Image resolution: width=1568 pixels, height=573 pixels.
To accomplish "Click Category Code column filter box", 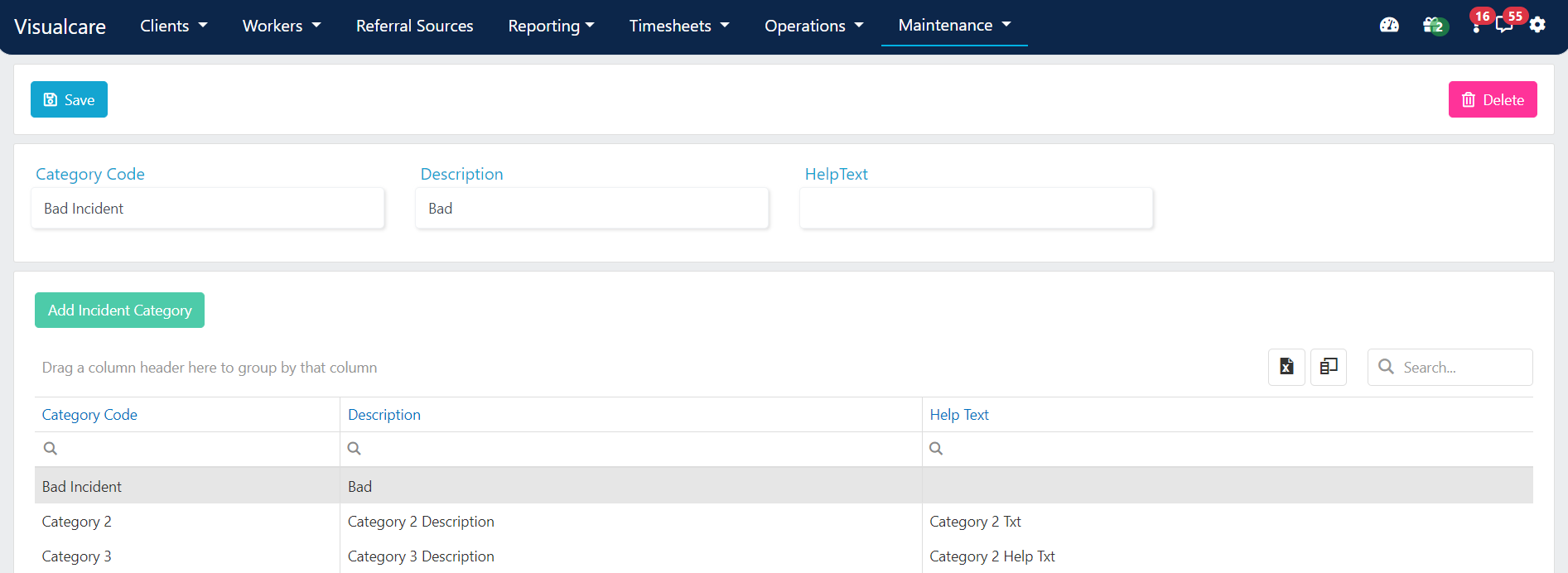I will pos(187,449).
